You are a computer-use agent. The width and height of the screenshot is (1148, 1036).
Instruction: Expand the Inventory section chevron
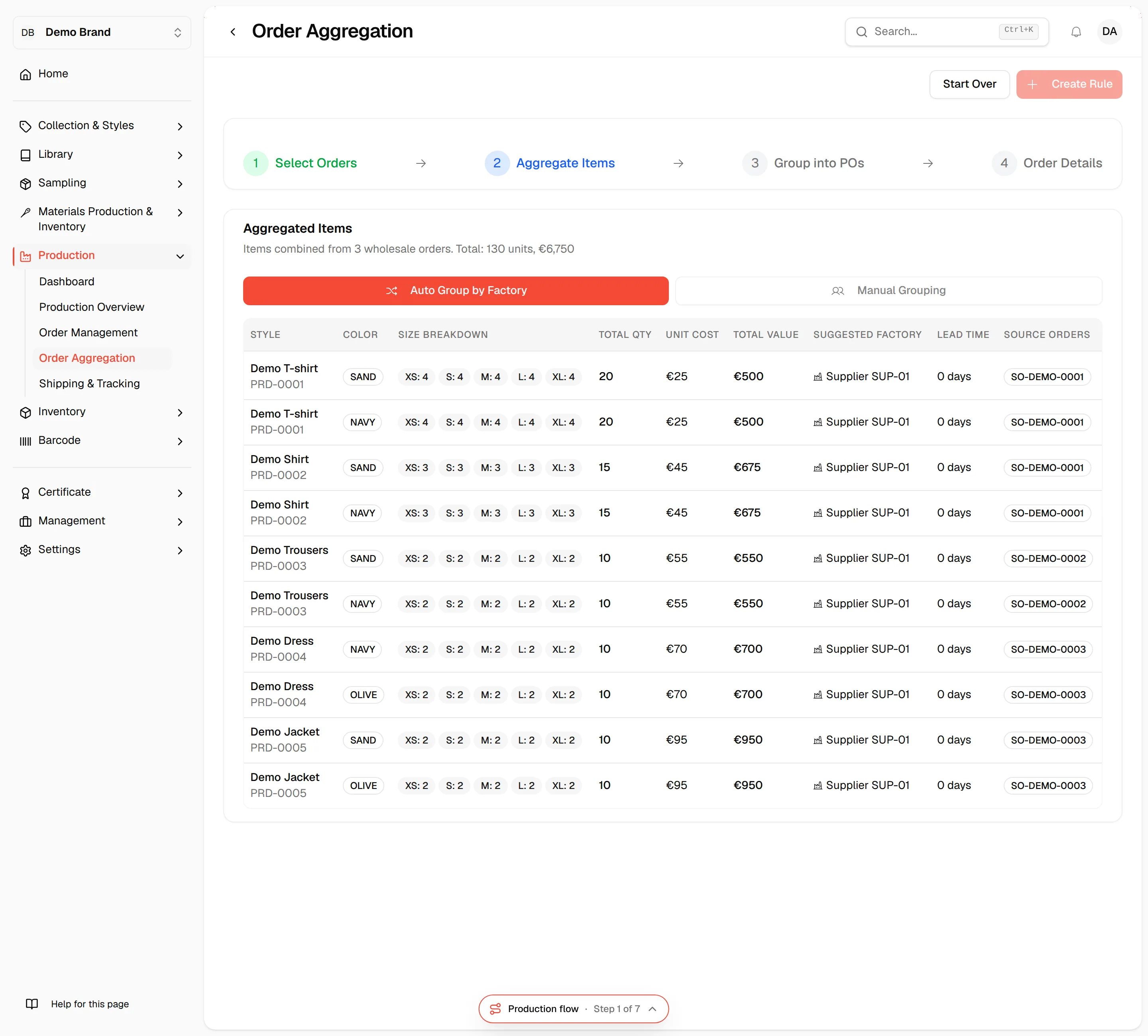(x=180, y=413)
